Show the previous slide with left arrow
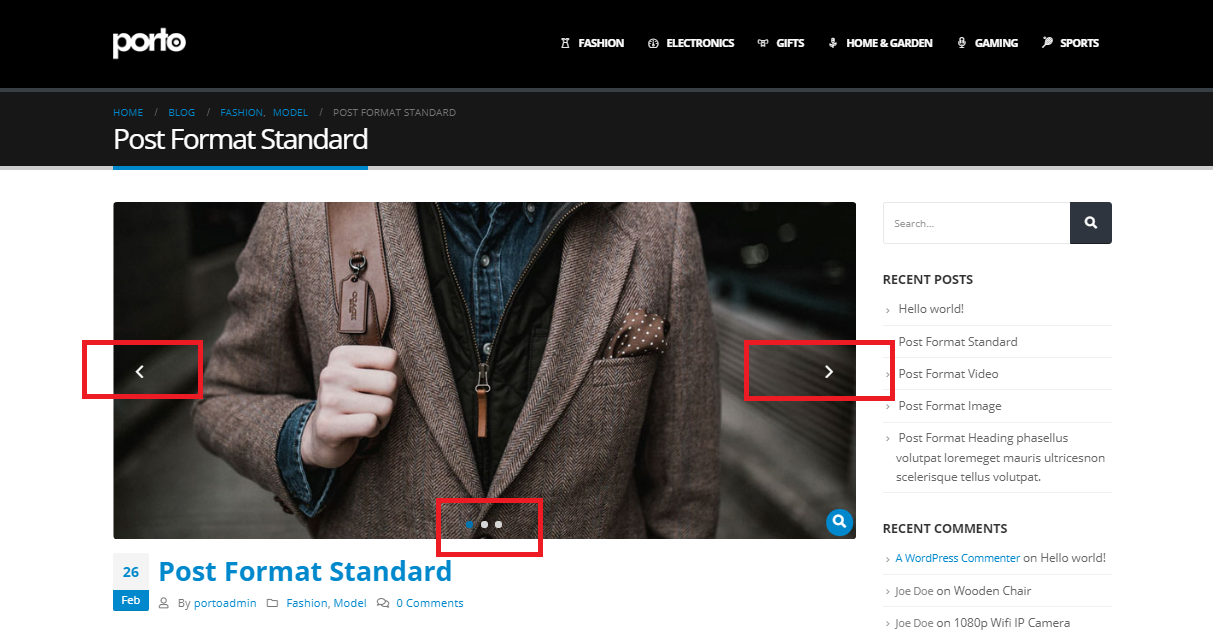Screen dimensions: 1213x633 140,371
